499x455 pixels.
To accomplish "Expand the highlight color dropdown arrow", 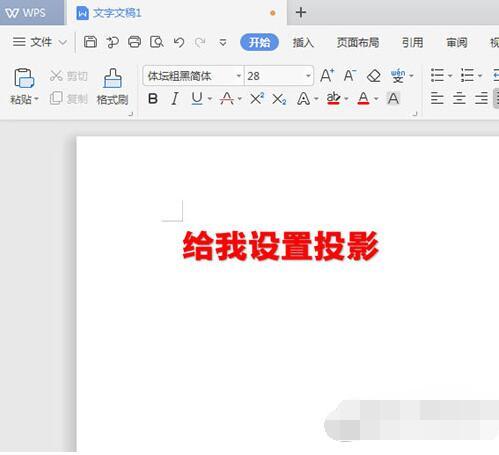I will pos(346,99).
